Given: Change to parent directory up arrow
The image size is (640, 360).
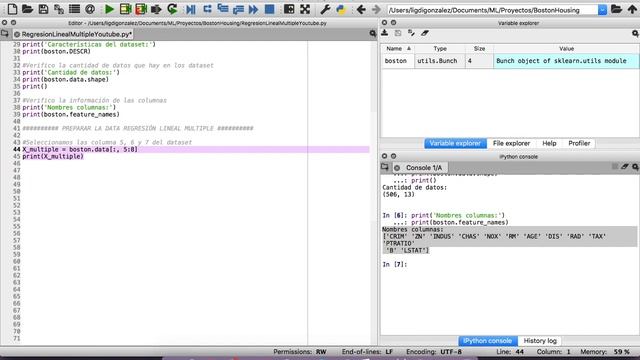Looking at the screenshot, I should pos(632,9).
